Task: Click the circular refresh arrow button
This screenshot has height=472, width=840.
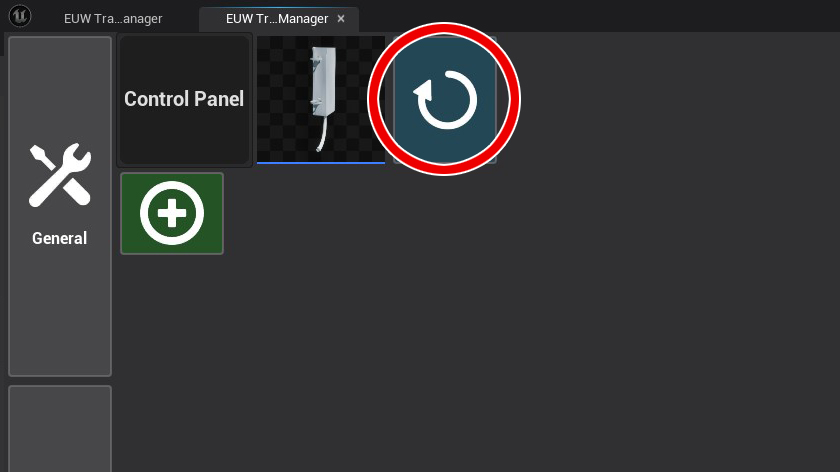Action: (x=445, y=100)
